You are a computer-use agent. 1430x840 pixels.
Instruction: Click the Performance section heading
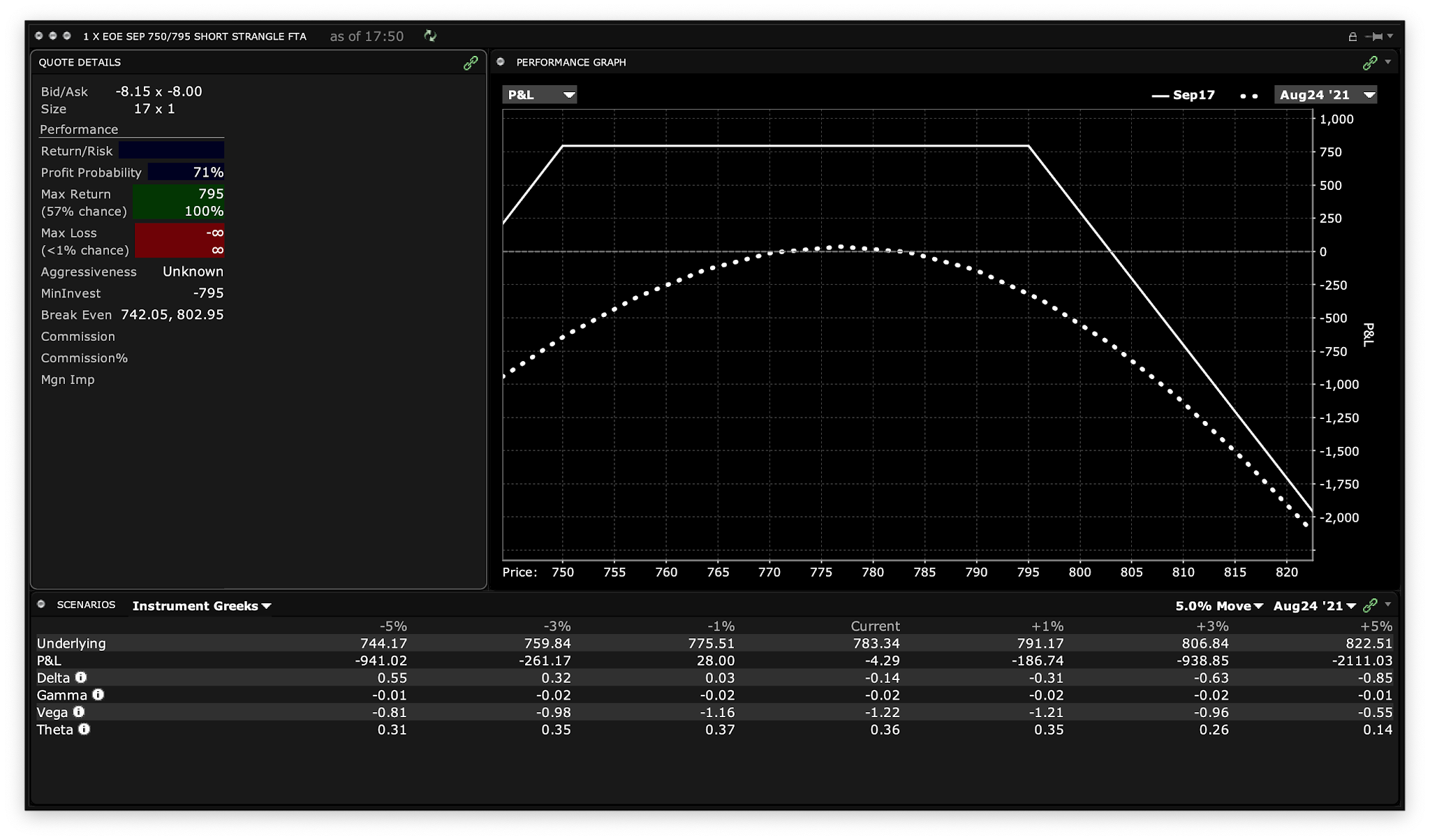tap(79, 130)
